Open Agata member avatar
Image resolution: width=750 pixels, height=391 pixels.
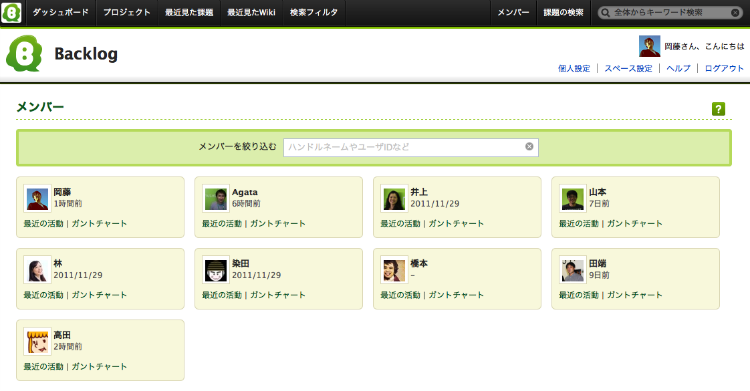(x=216, y=199)
